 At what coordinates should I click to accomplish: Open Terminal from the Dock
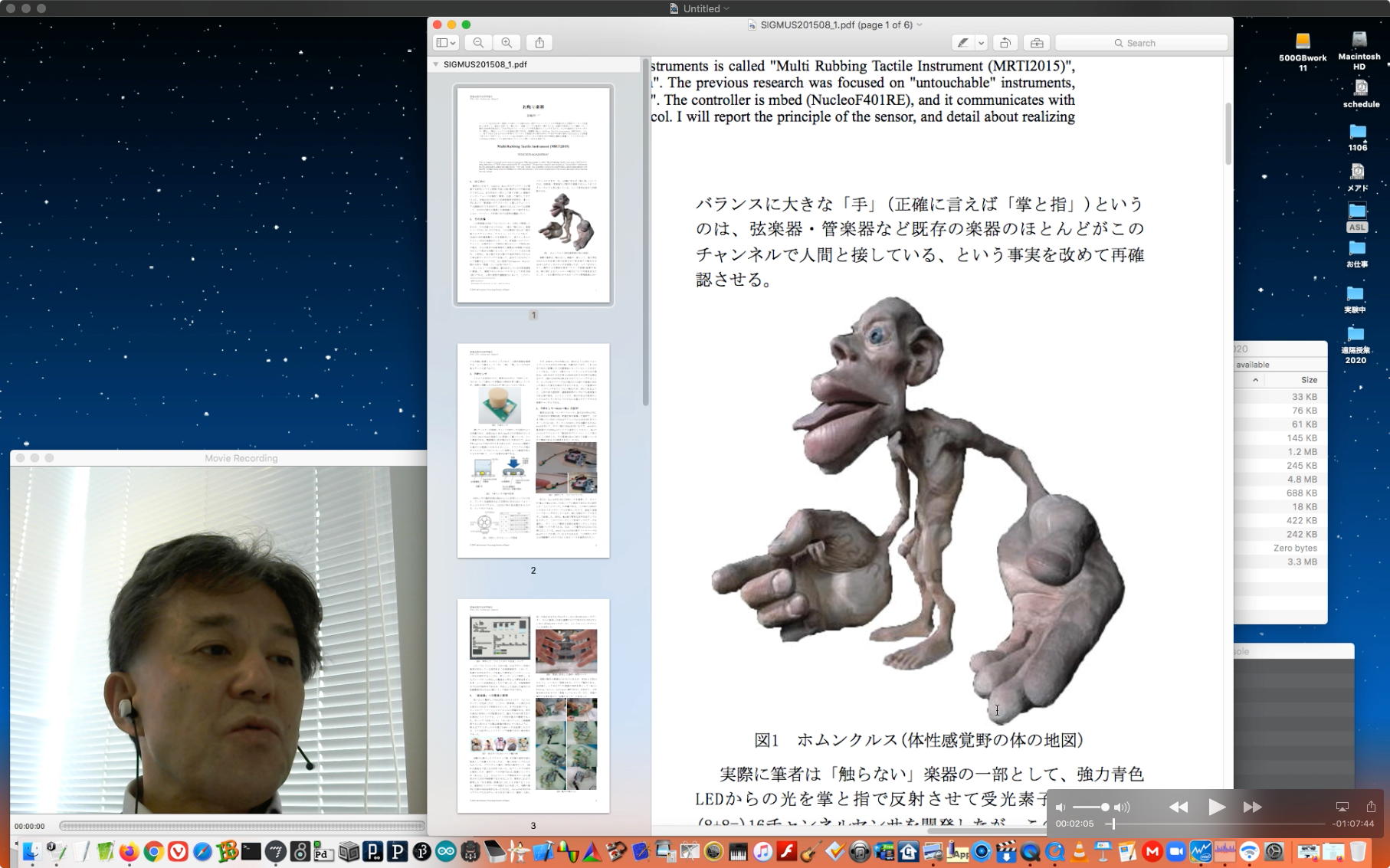(251, 851)
